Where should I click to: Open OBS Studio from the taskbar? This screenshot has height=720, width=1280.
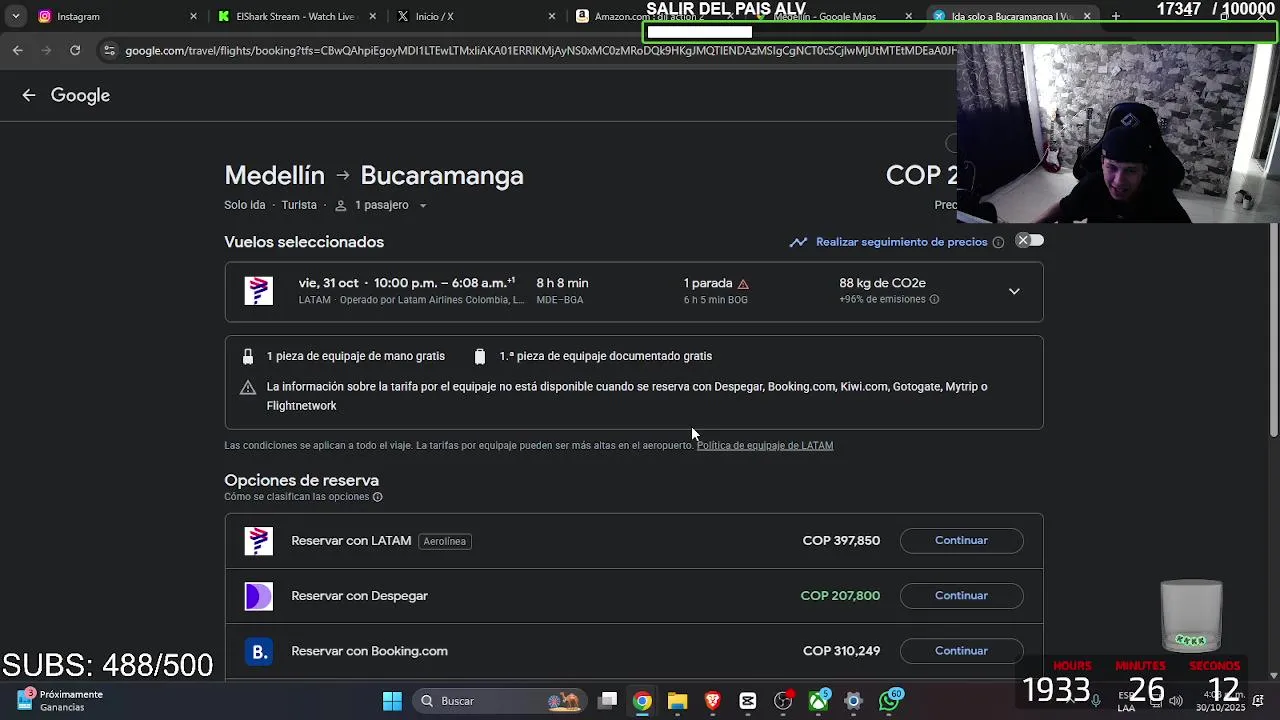click(784, 701)
